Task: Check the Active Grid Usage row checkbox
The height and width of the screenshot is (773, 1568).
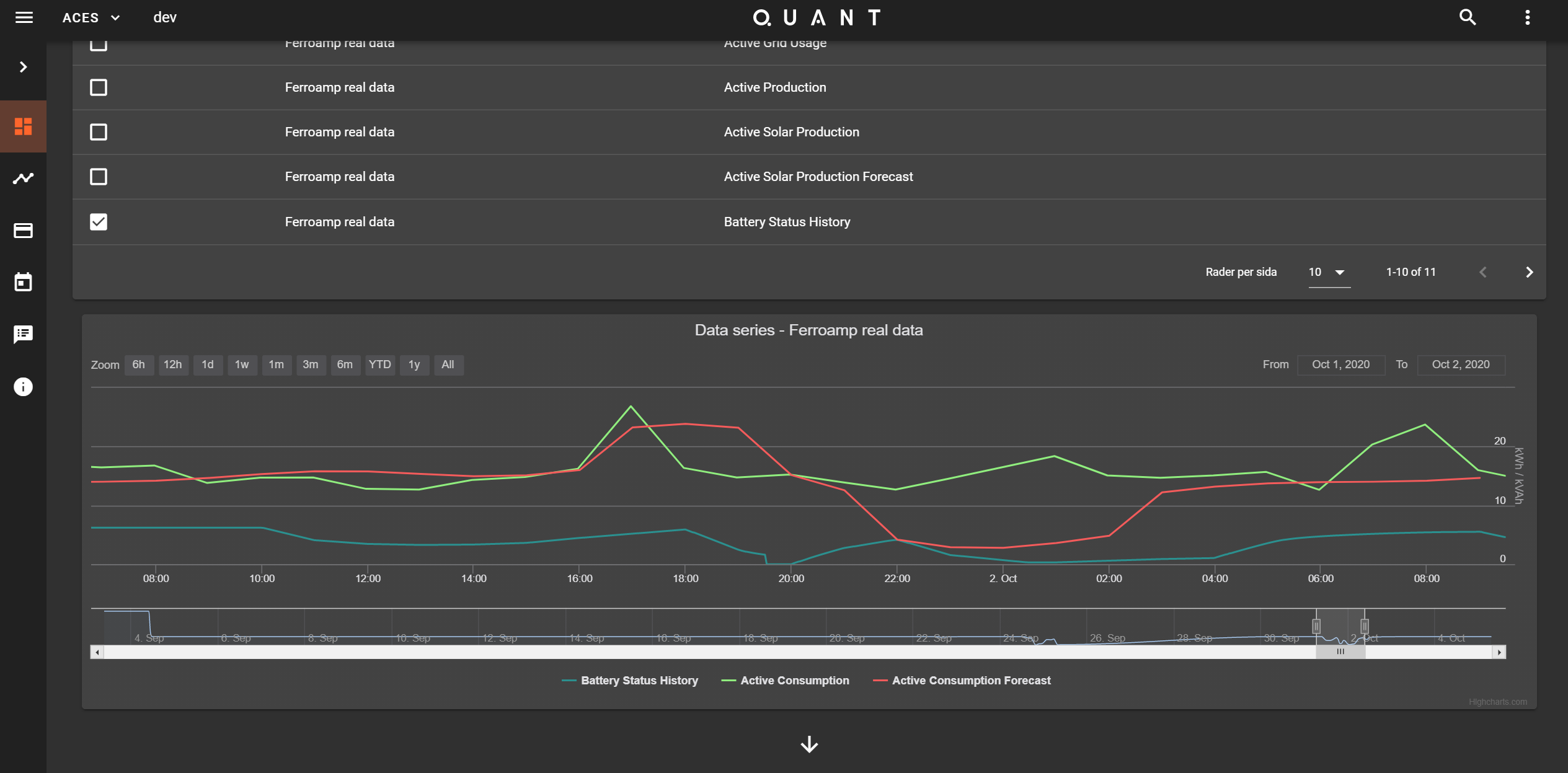Action: (x=99, y=45)
